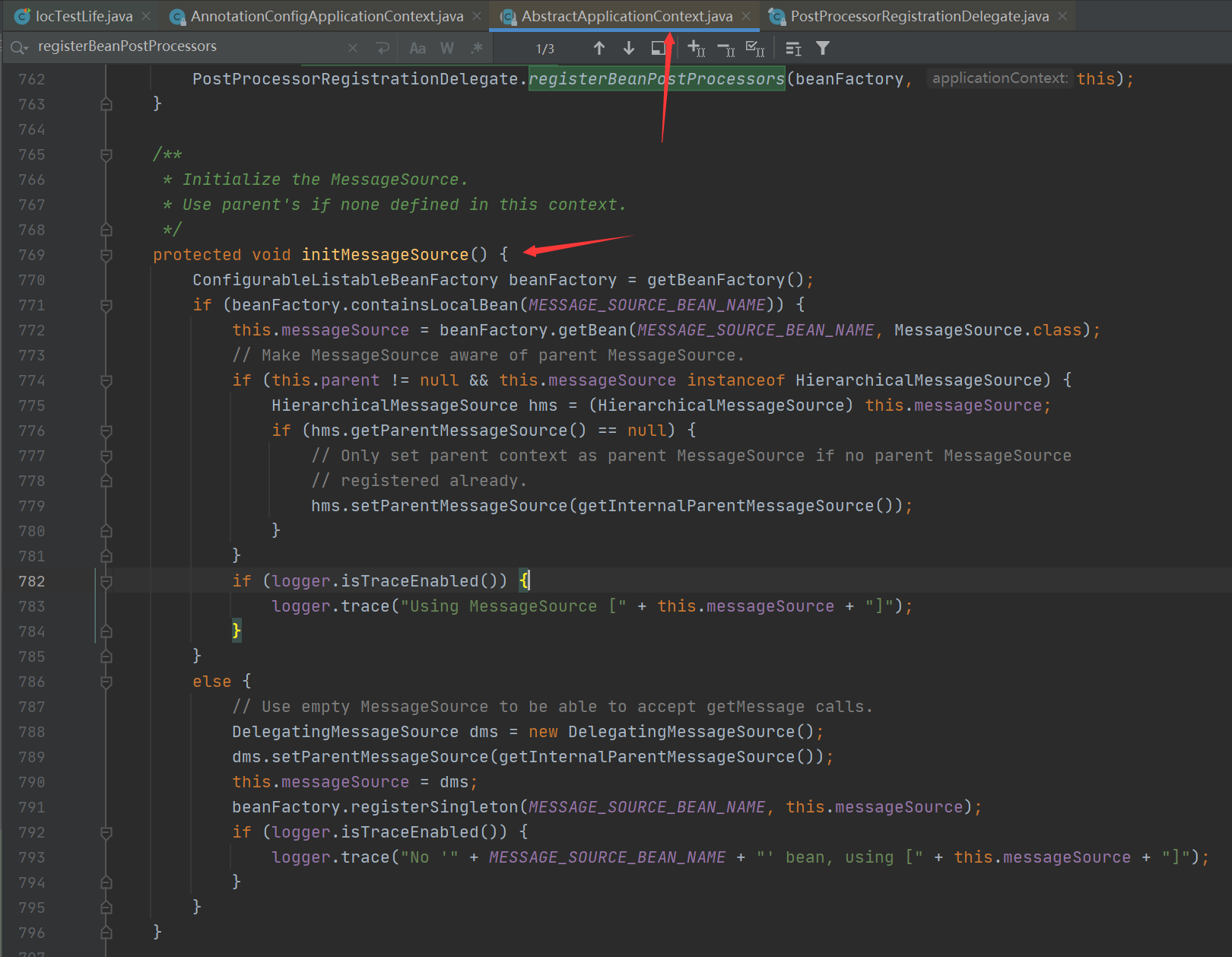The height and width of the screenshot is (957, 1232).
Task: Click the fold end marker at line 768
Action: 106,230
